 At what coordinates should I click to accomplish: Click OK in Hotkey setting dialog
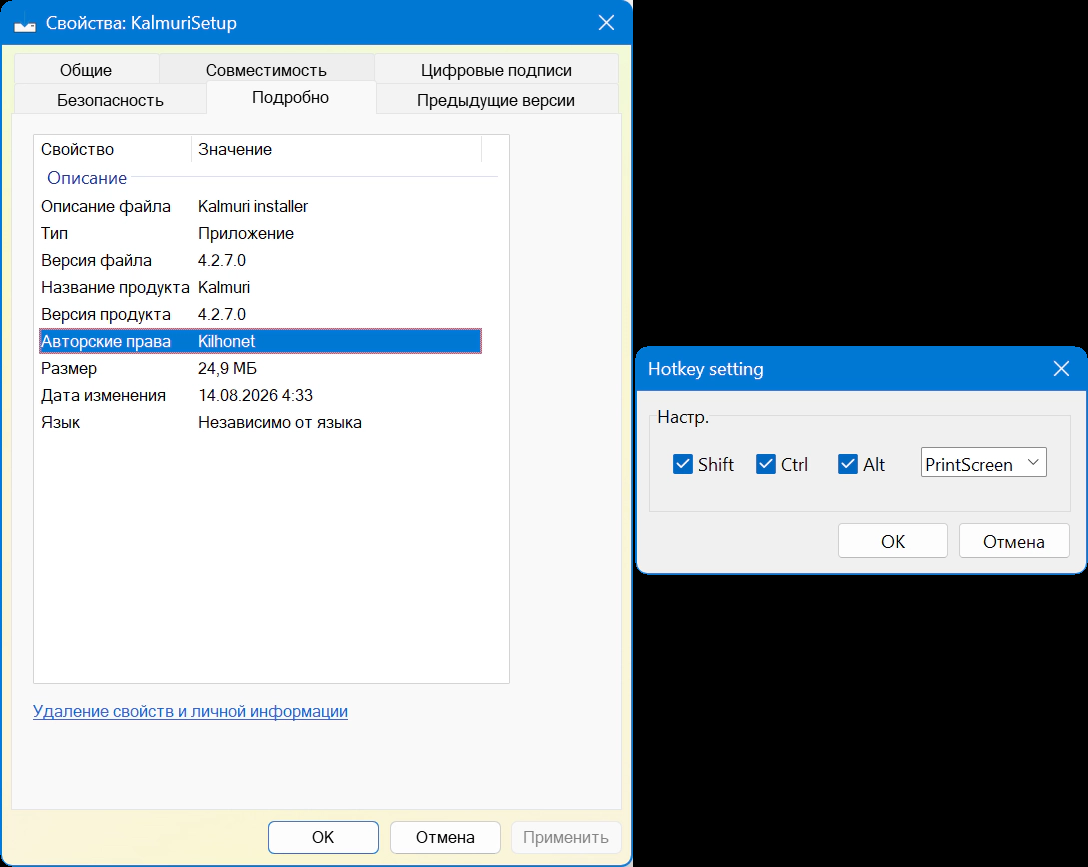[x=893, y=541]
